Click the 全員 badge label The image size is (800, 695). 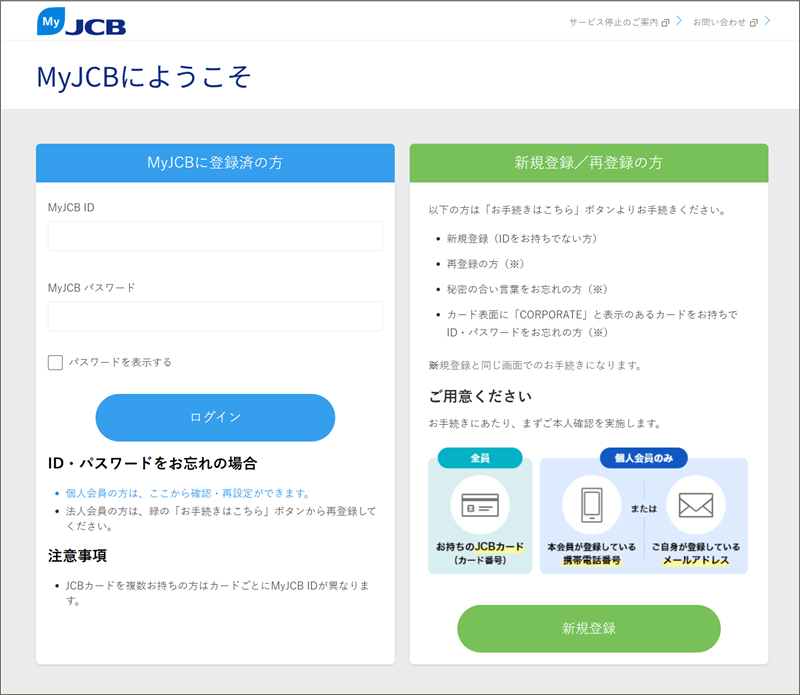(x=479, y=458)
